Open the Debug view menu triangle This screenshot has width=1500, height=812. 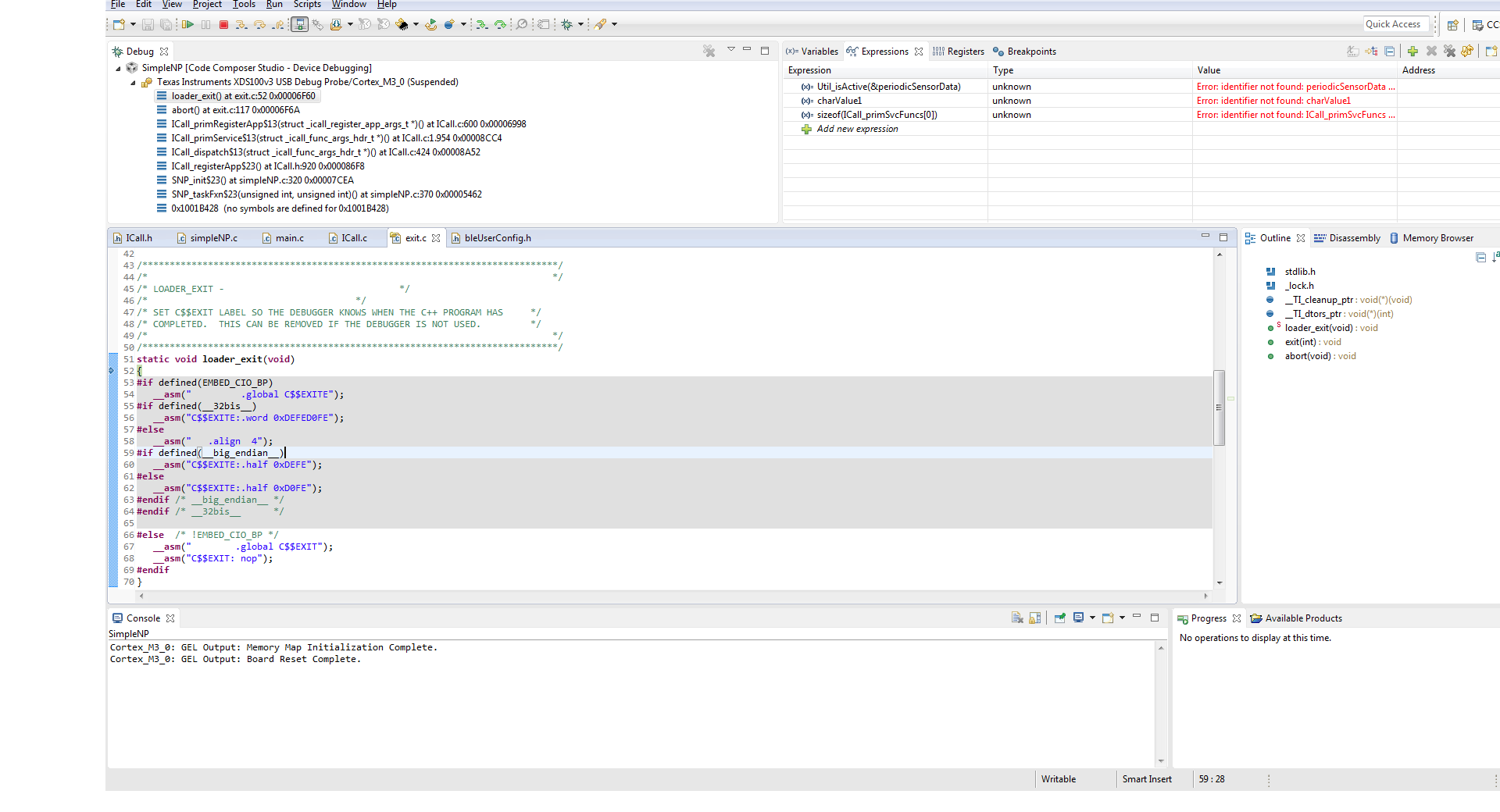tap(731, 49)
